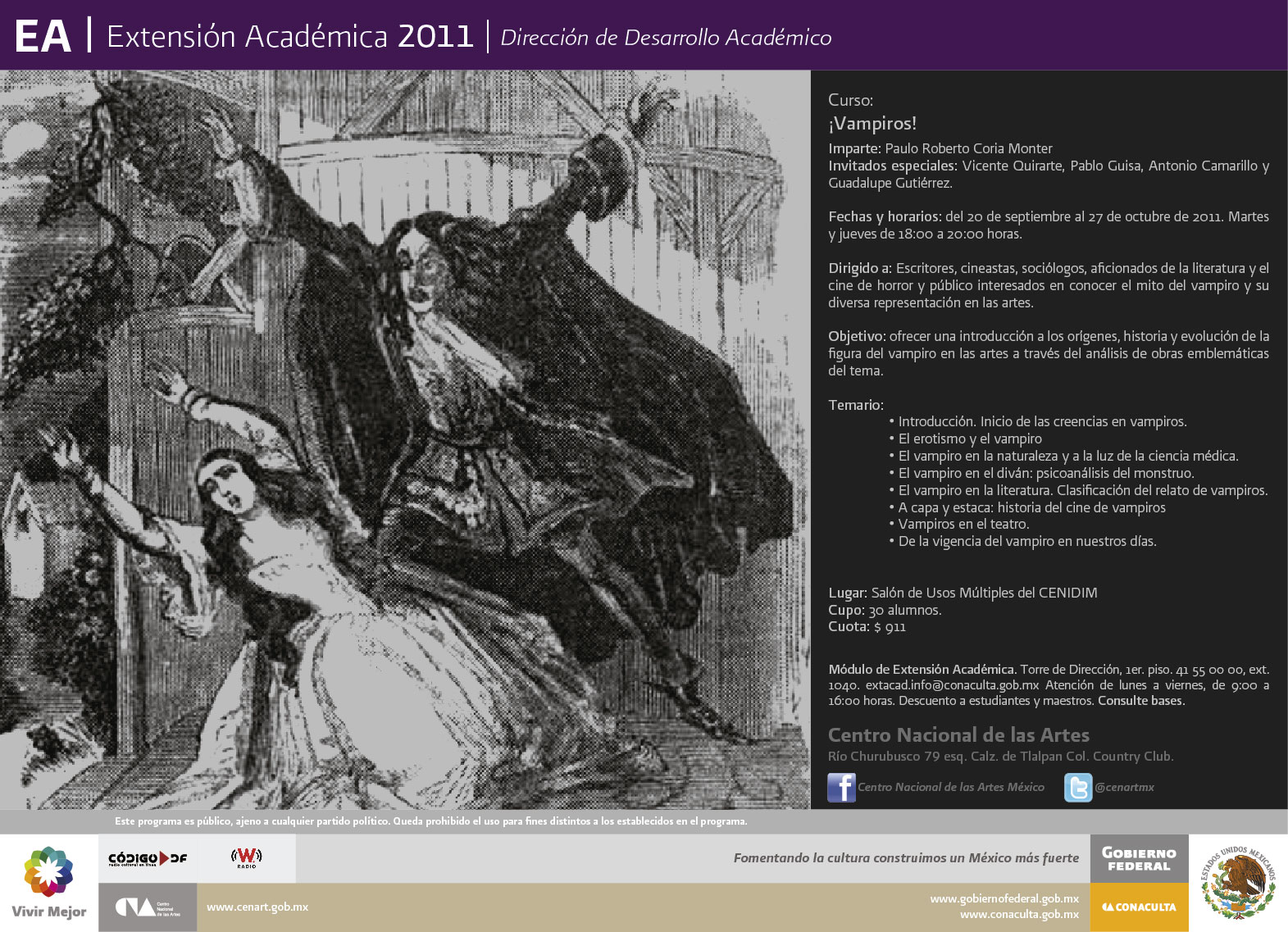Click the Cupo: 30 alumnos line
Viewport: 1288px width, 932px height.
point(885,610)
